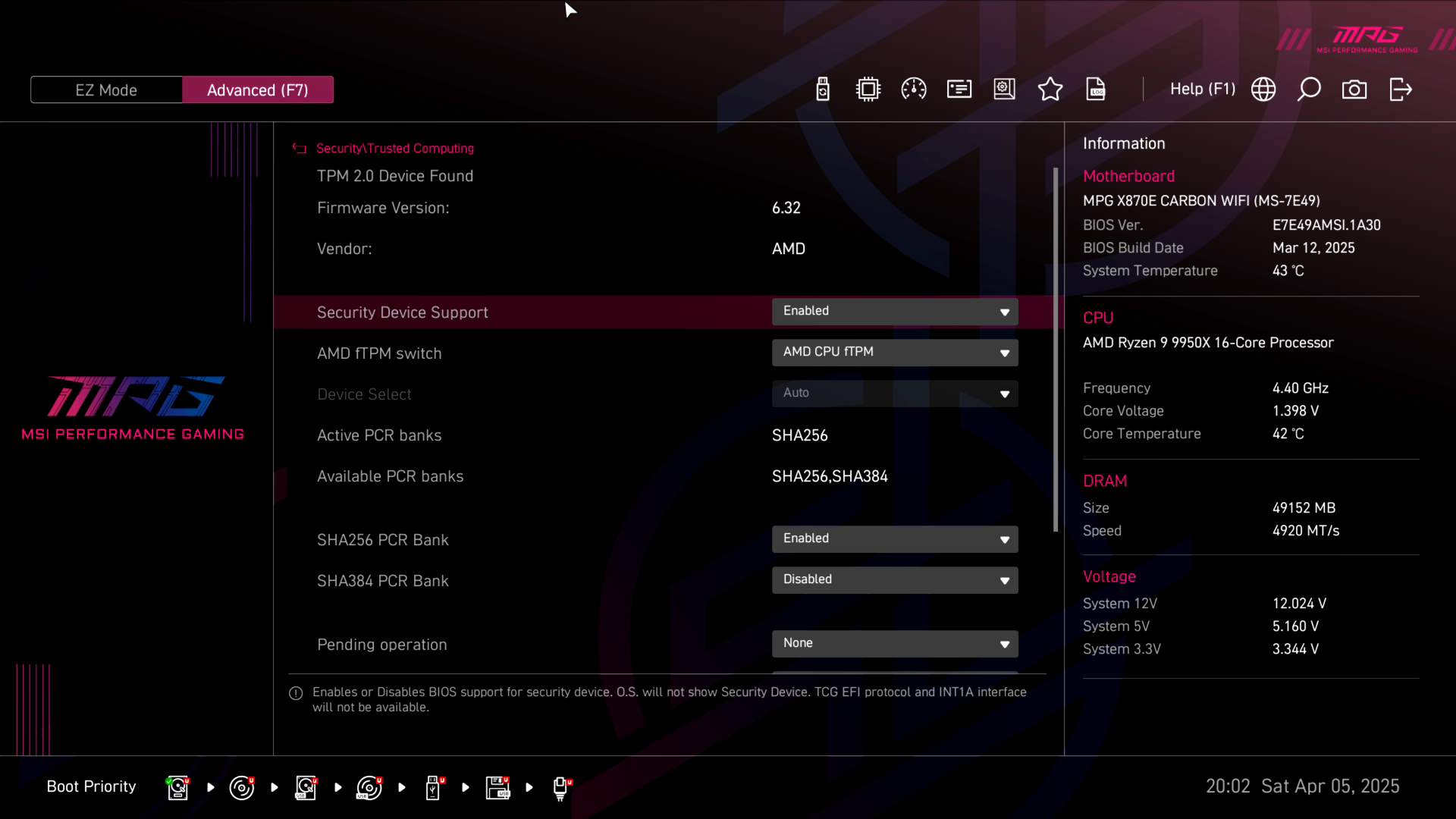Select the USB key boot priority icon

[434, 787]
